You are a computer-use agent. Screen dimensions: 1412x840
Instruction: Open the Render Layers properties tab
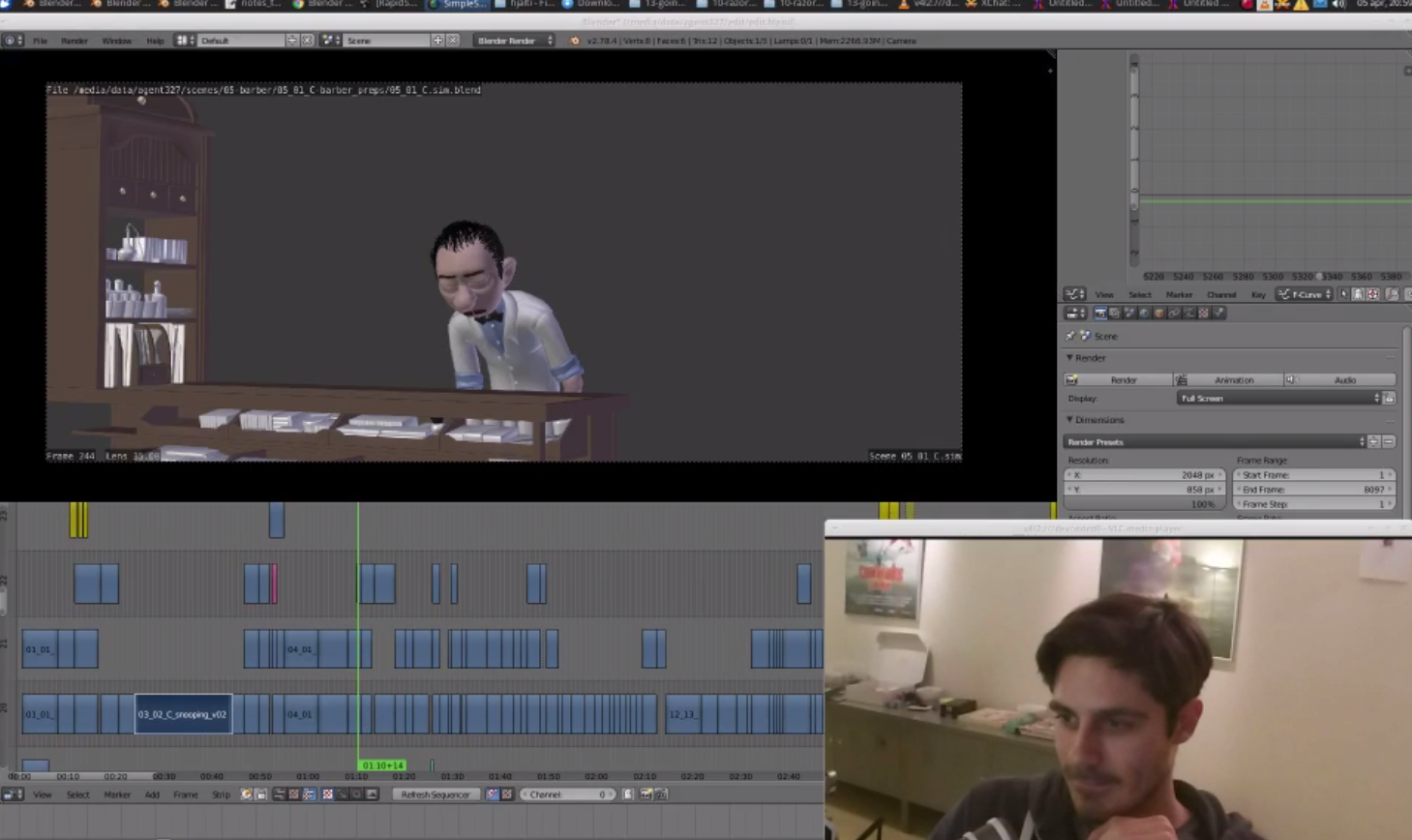click(1115, 314)
